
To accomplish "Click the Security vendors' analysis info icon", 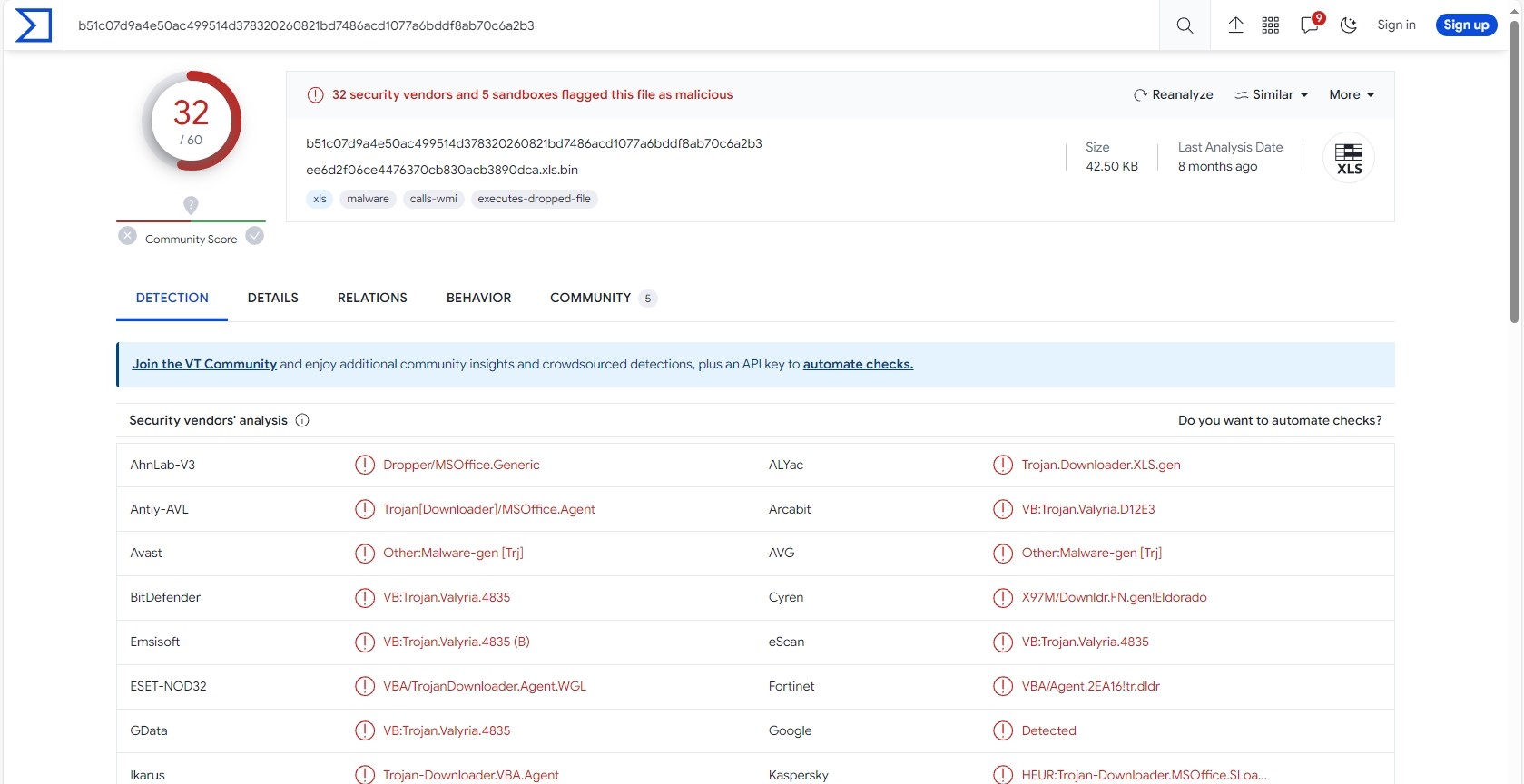I will [302, 420].
